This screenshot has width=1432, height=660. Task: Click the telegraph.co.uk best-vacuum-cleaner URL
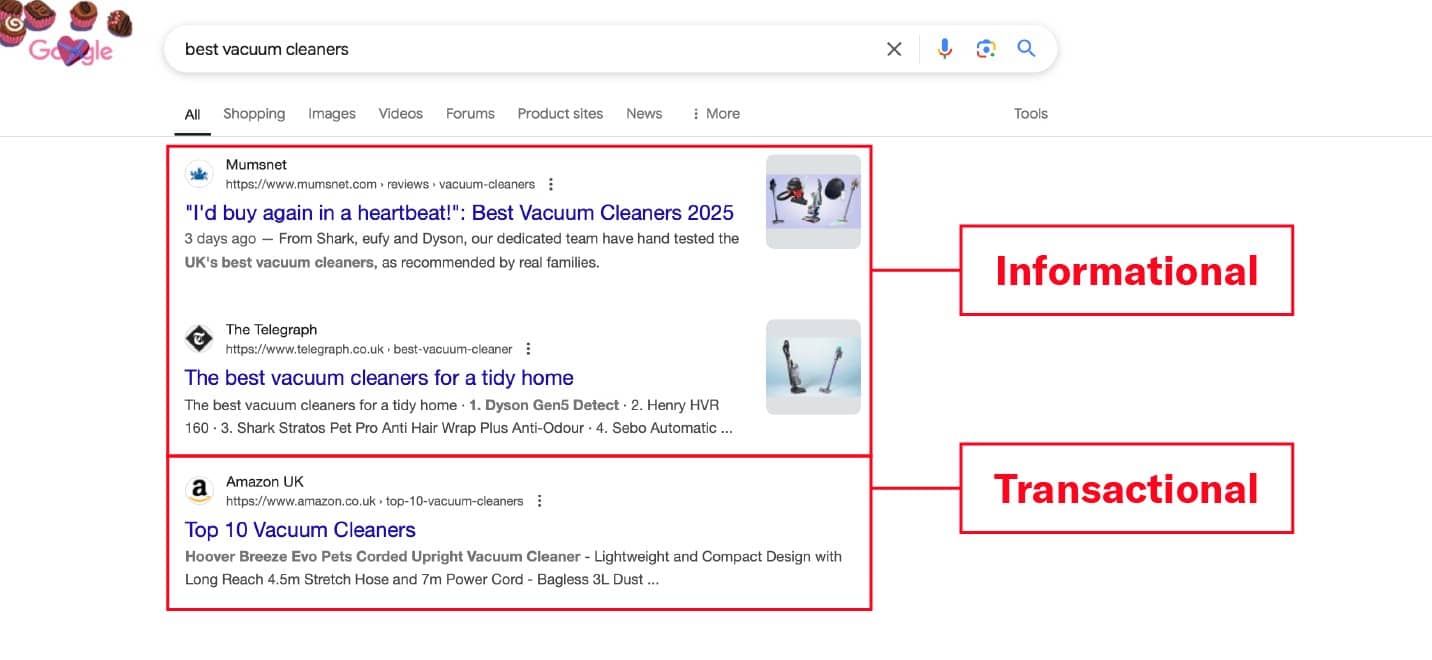coord(369,349)
